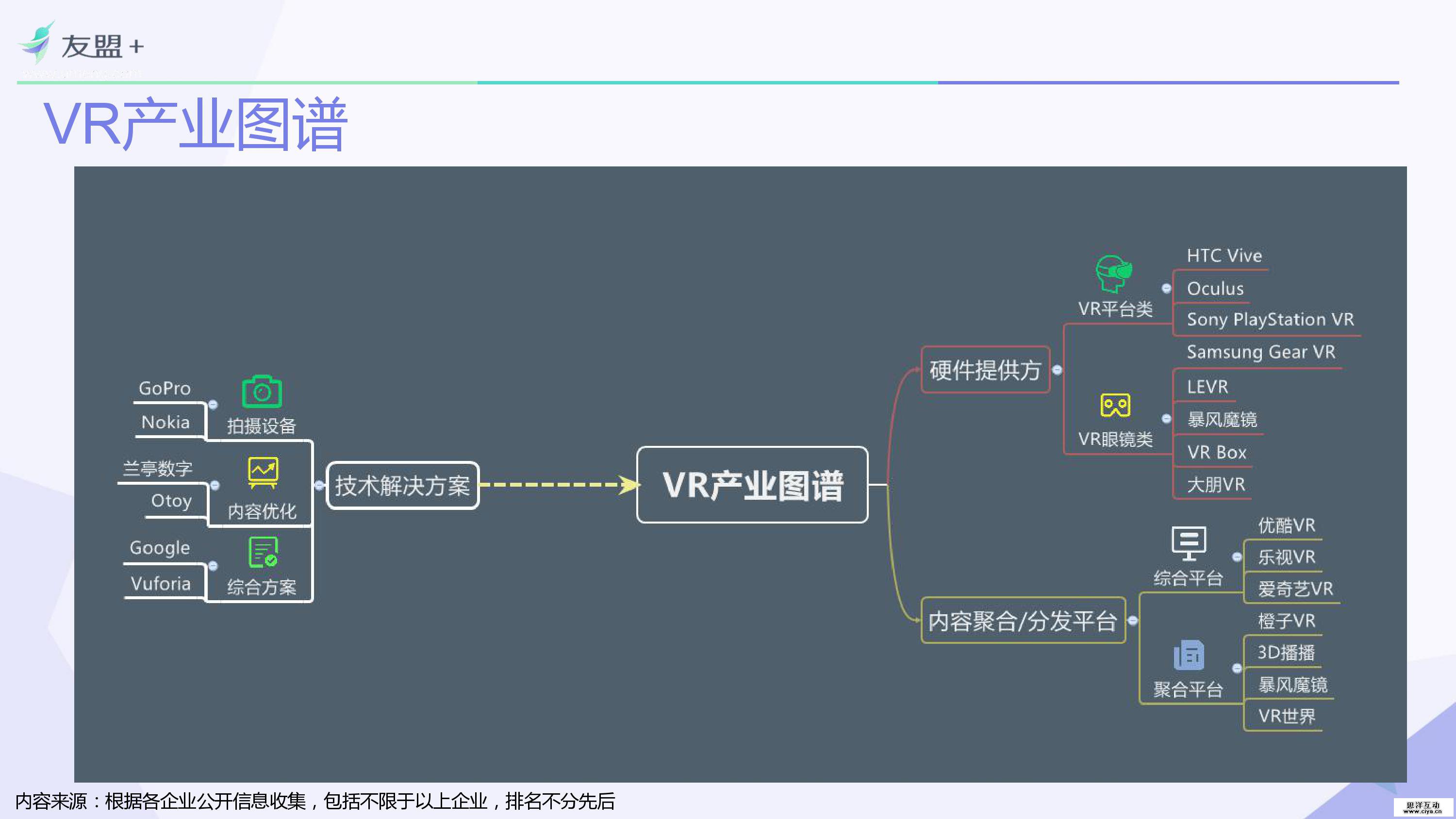Select Sony PlayStation VR entry
This screenshot has height=819, width=1456.
(1270, 319)
